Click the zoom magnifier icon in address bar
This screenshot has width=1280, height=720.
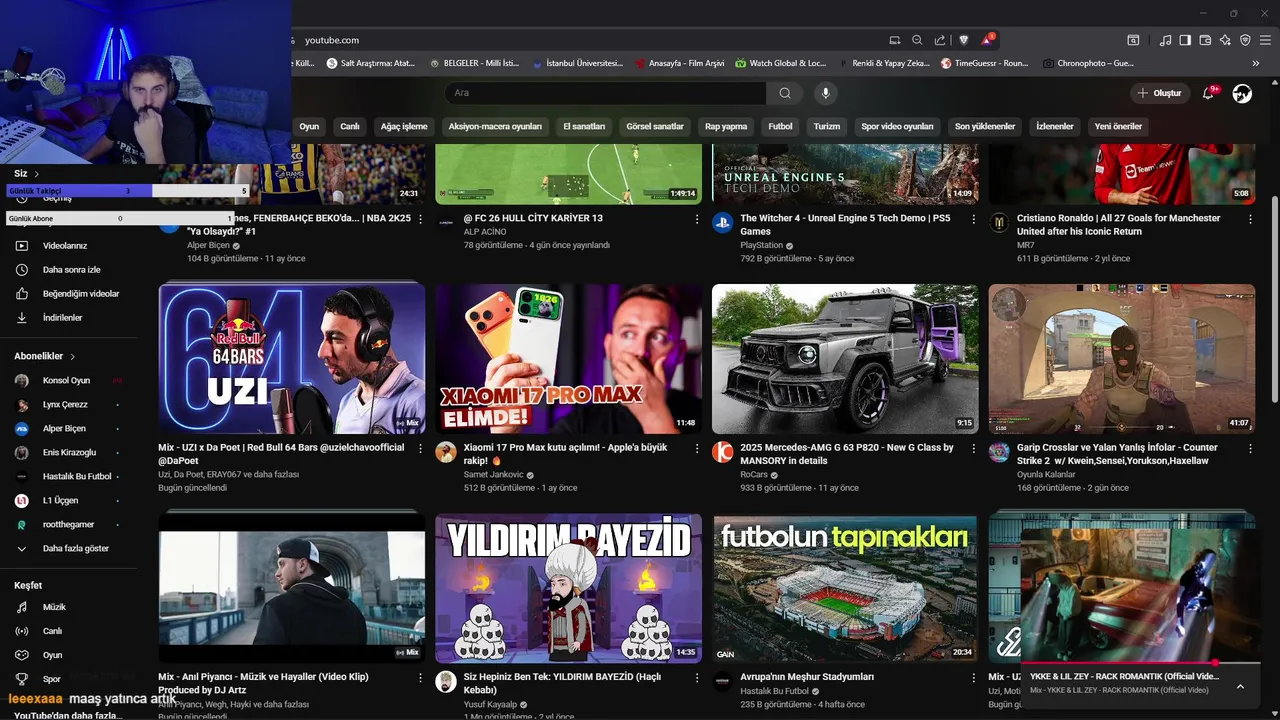pos(917,40)
